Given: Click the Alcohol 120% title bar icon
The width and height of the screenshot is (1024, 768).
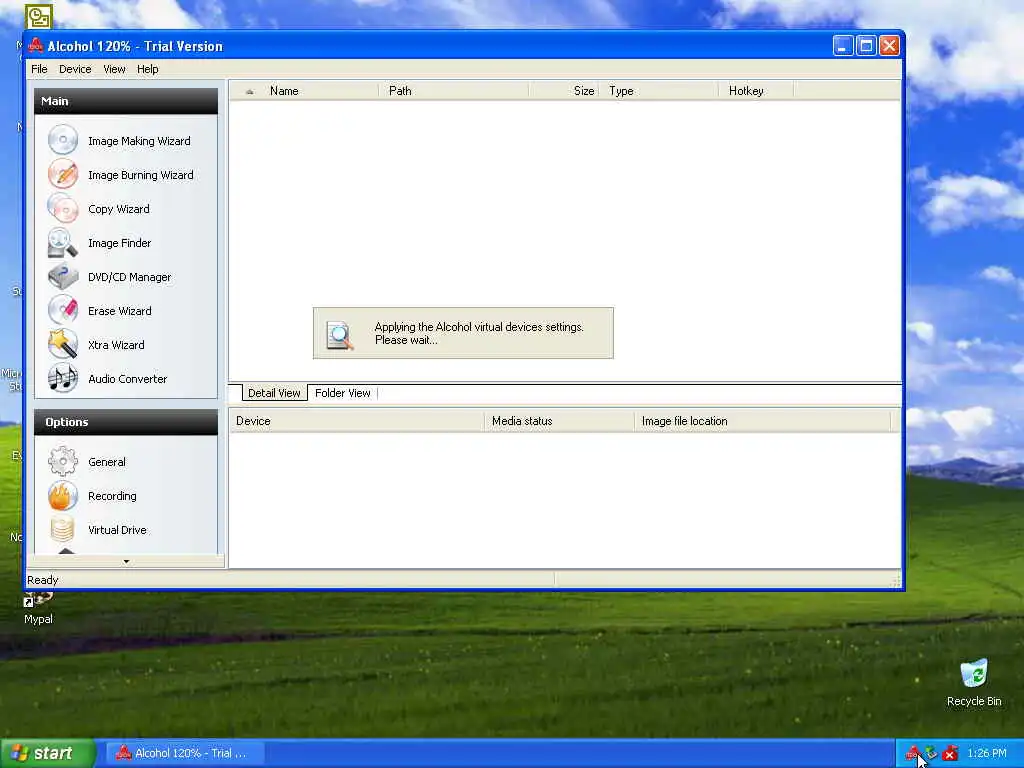Looking at the screenshot, I should point(35,46).
